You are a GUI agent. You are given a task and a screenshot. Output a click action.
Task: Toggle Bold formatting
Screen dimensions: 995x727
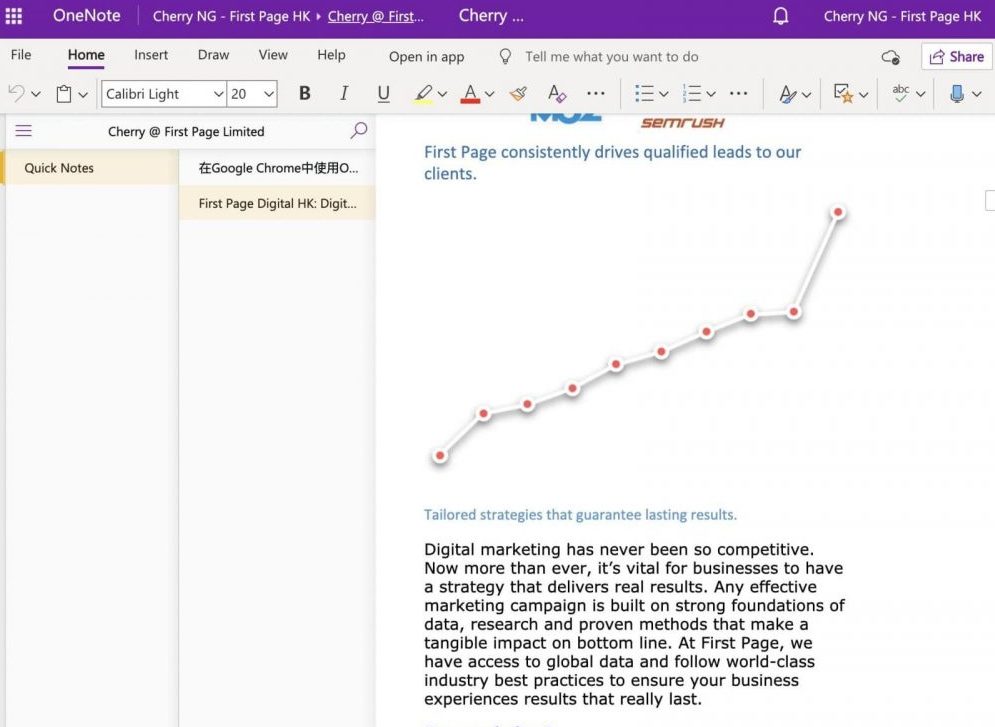click(x=305, y=93)
